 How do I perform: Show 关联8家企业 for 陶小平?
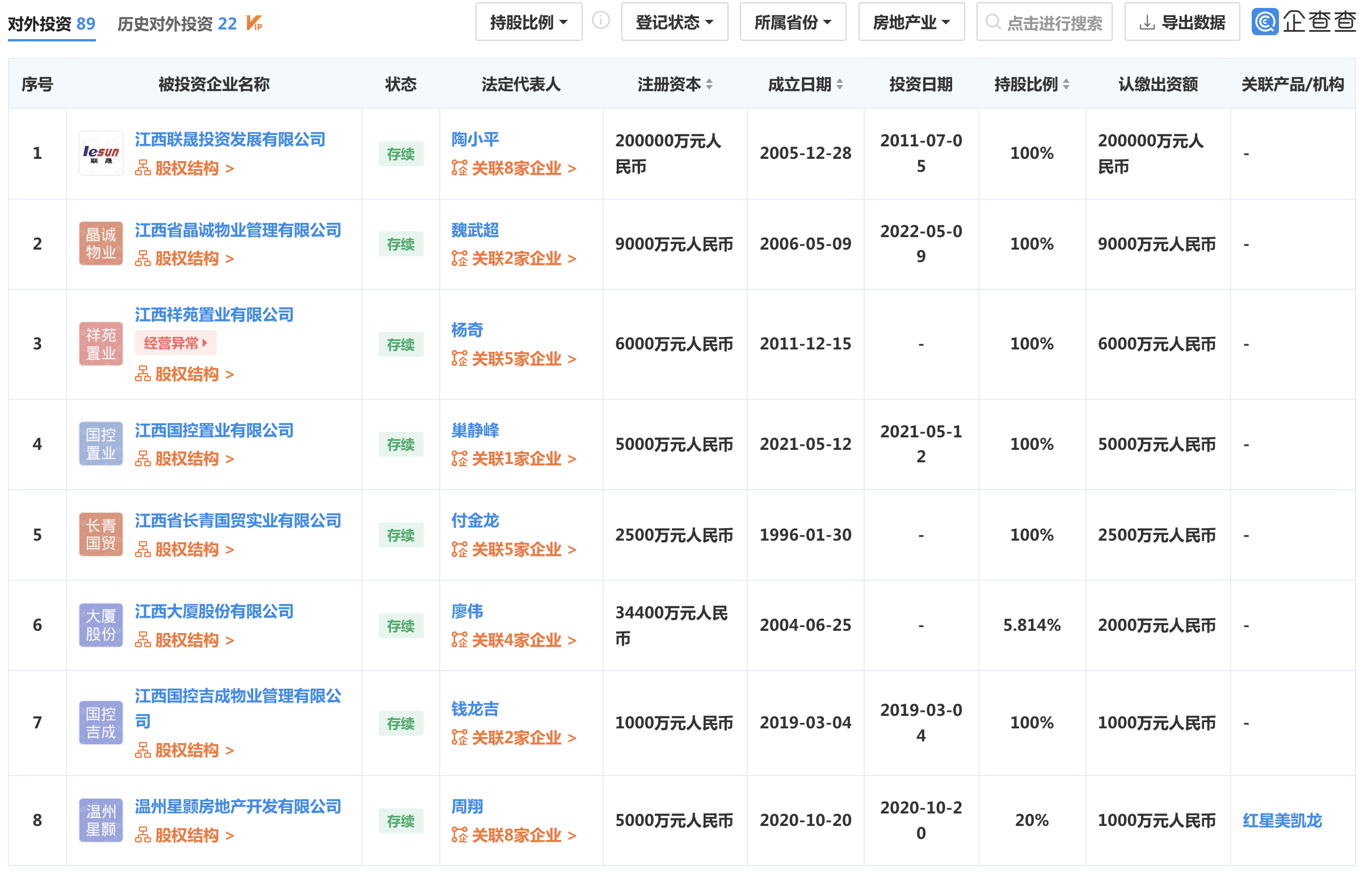click(514, 168)
